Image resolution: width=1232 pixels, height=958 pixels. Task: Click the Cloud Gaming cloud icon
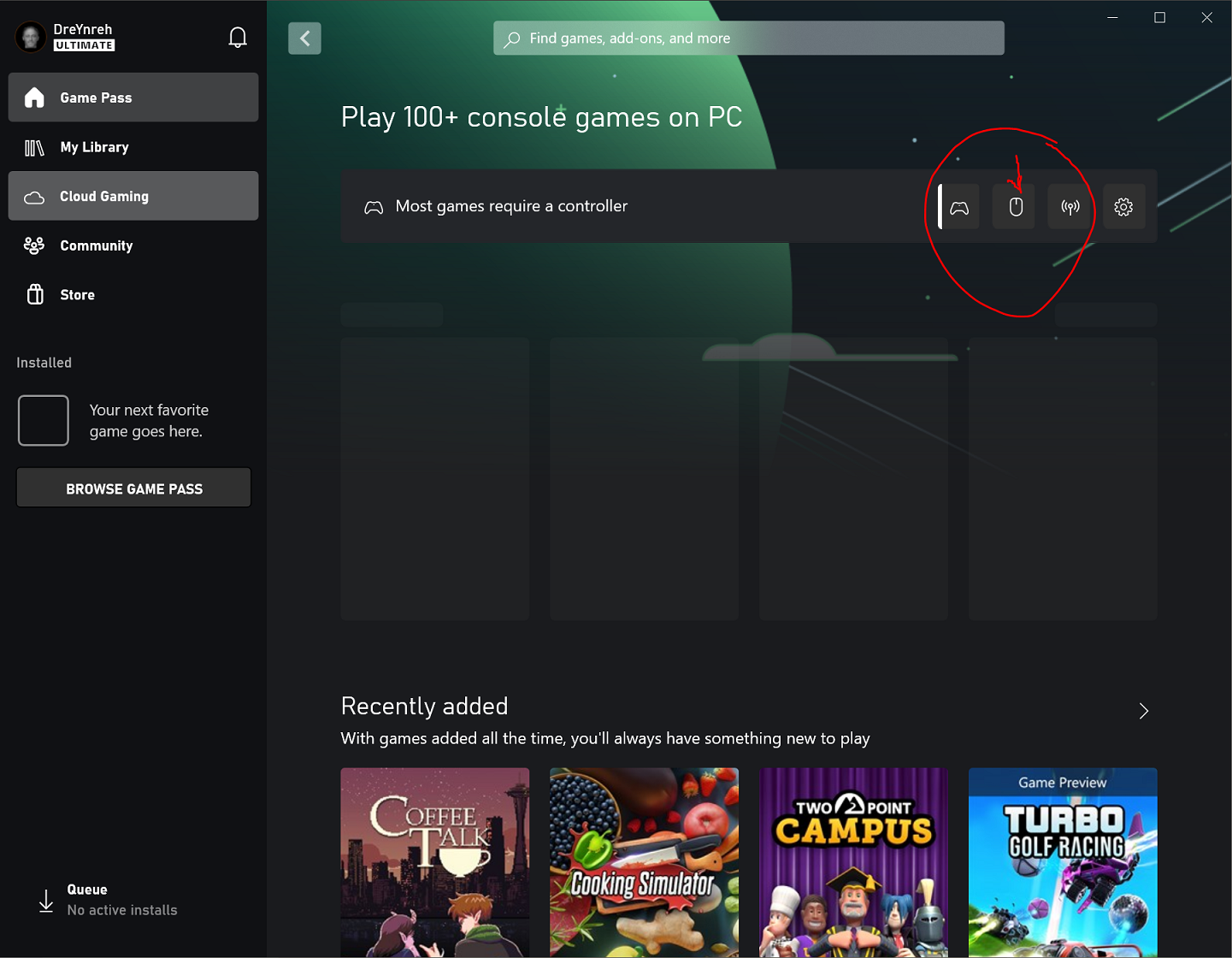34,198
